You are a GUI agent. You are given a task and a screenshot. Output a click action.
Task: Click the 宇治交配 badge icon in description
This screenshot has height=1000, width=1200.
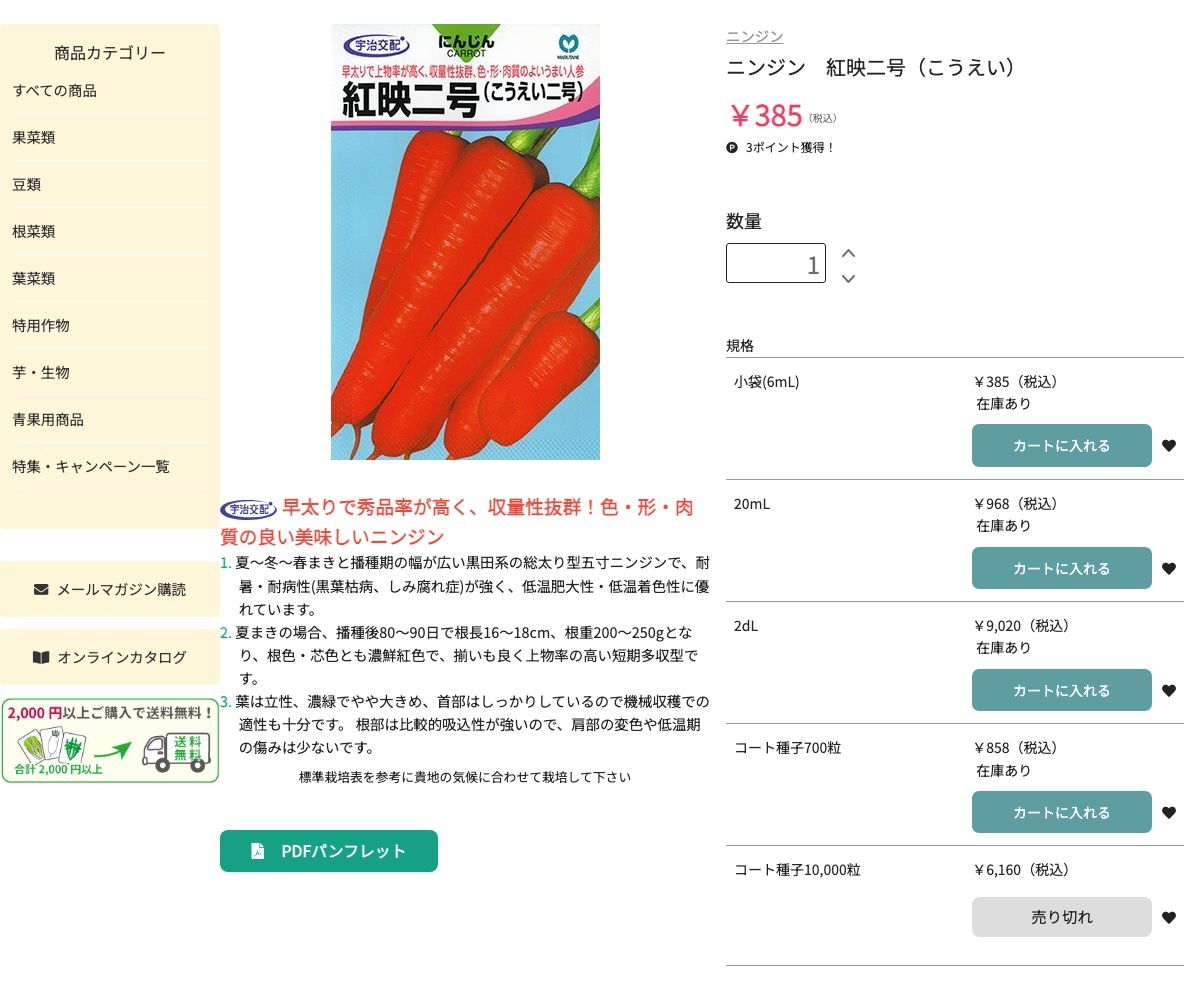tap(248, 509)
